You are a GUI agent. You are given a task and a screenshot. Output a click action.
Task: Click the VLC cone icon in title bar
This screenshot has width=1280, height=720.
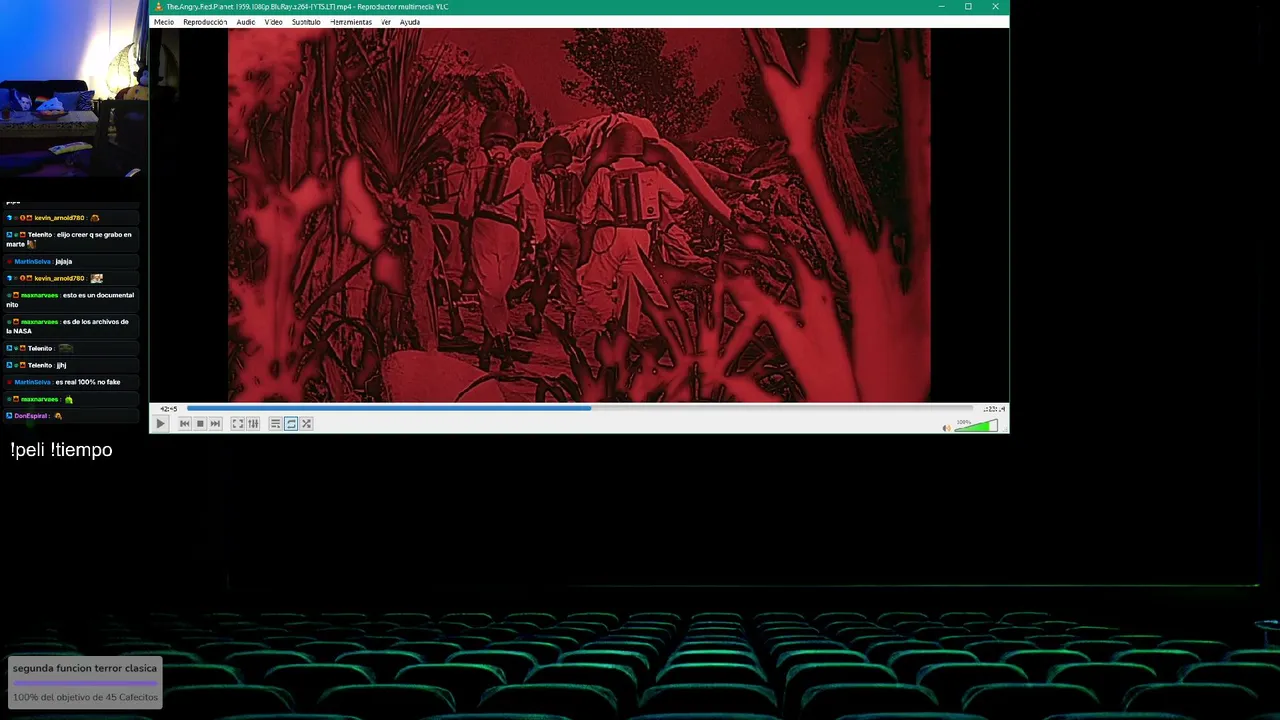point(158,7)
